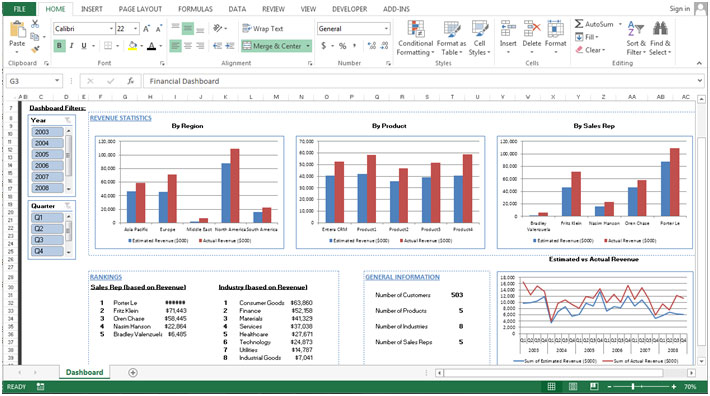Open Cell Styles gallery
The image size is (710, 396).
click(480, 38)
